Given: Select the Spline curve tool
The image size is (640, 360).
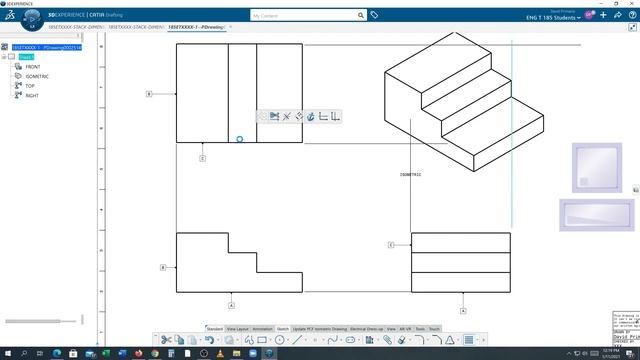Looking at the screenshot, I should tap(333, 340).
